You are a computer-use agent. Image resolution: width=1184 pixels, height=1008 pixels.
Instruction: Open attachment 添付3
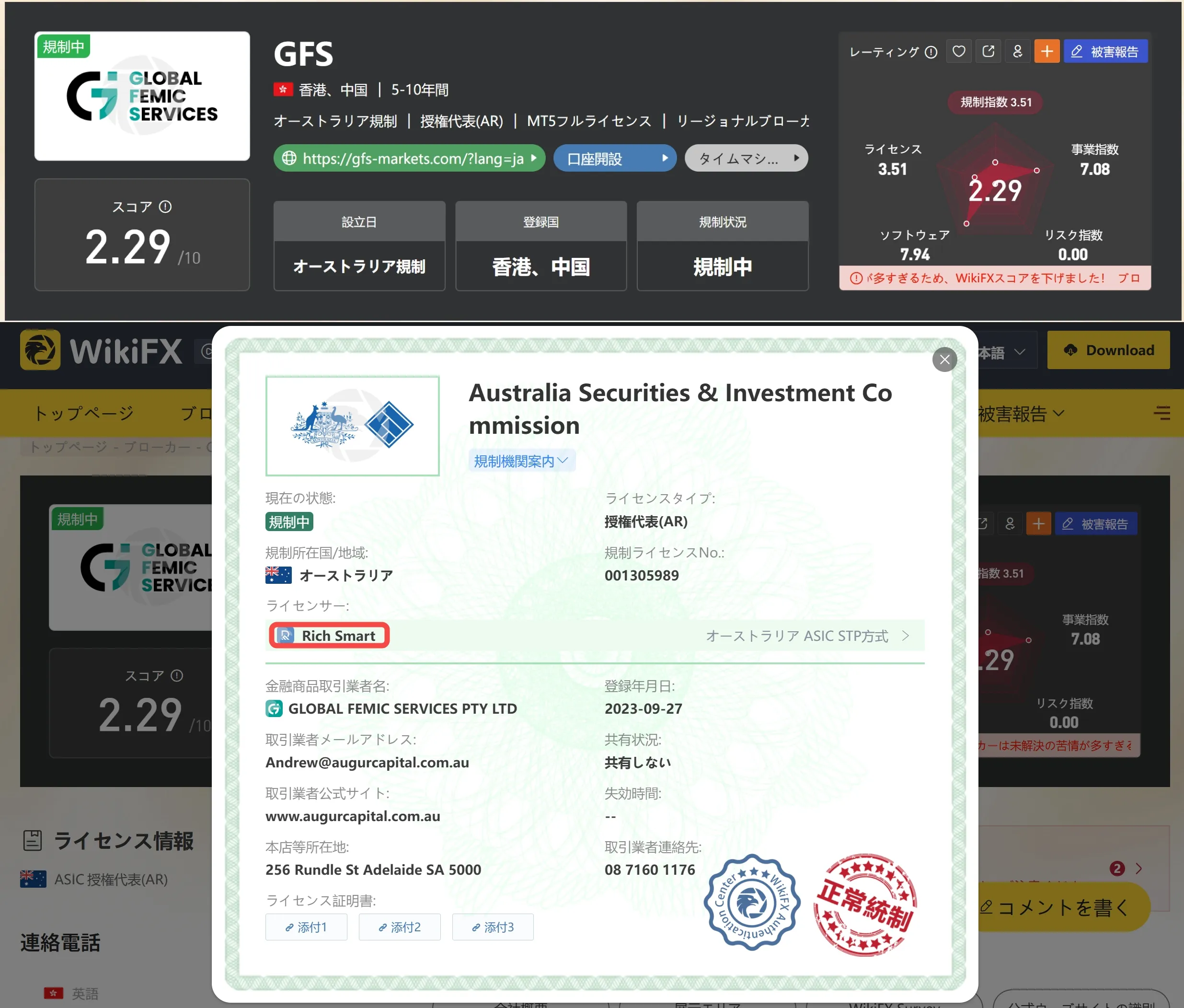coord(493,927)
